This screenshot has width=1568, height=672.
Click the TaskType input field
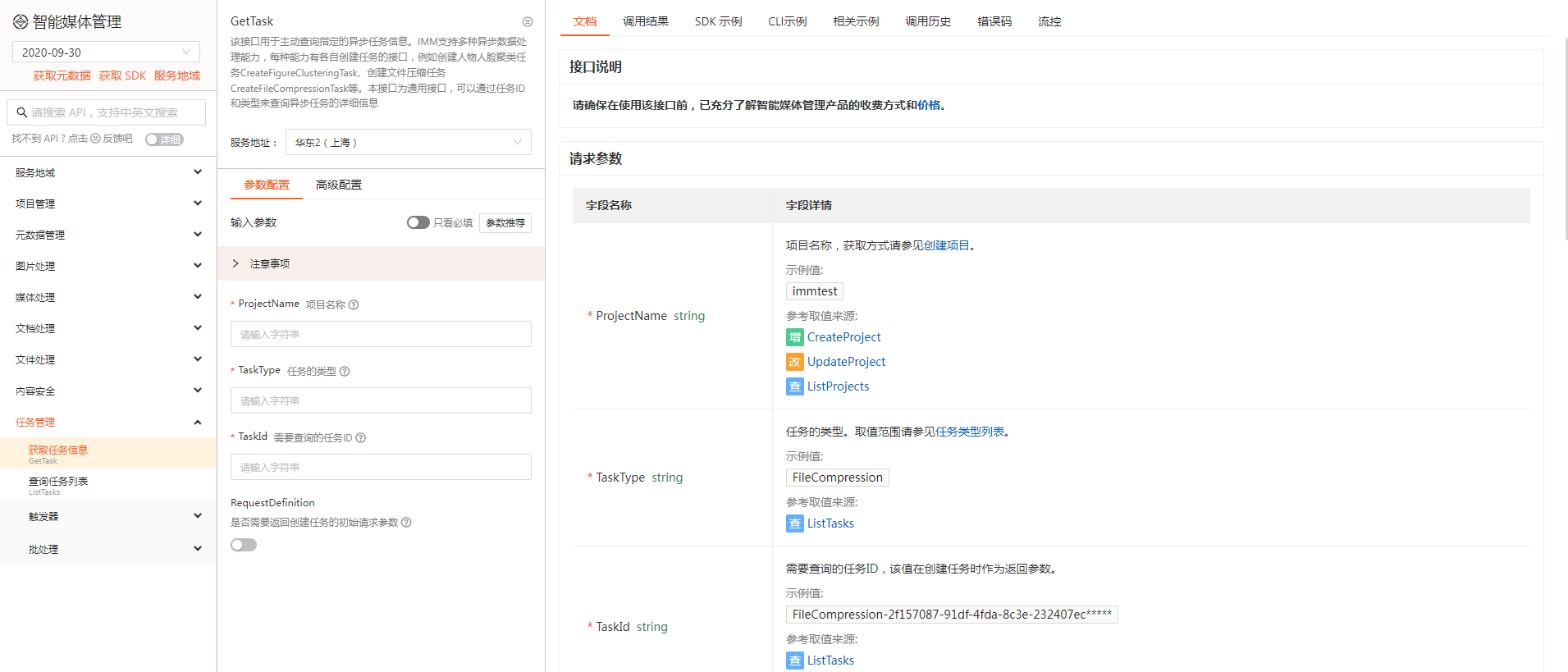click(x=381, y=400)
